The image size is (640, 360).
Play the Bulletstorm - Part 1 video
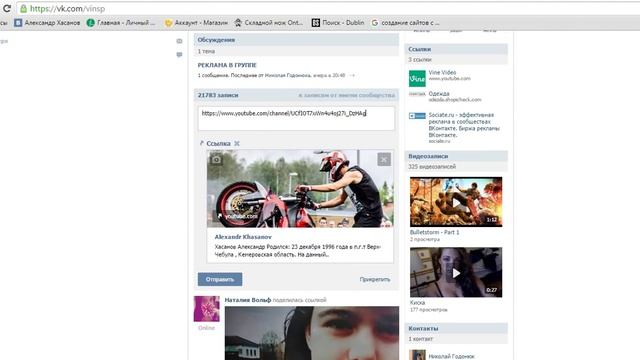tap(456, 202)
